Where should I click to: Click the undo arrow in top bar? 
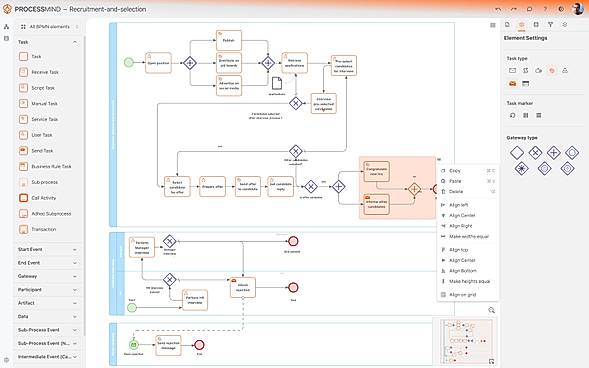498,9
